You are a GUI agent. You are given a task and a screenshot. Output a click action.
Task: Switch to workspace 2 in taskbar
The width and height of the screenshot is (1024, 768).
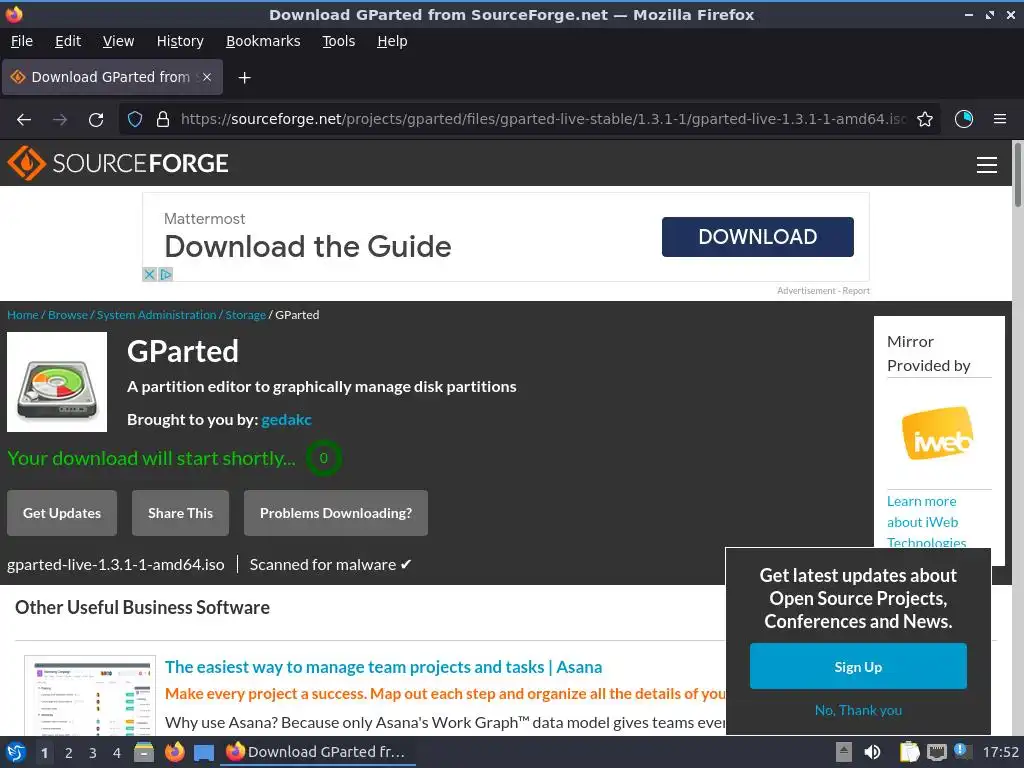(x=69, y=753)
